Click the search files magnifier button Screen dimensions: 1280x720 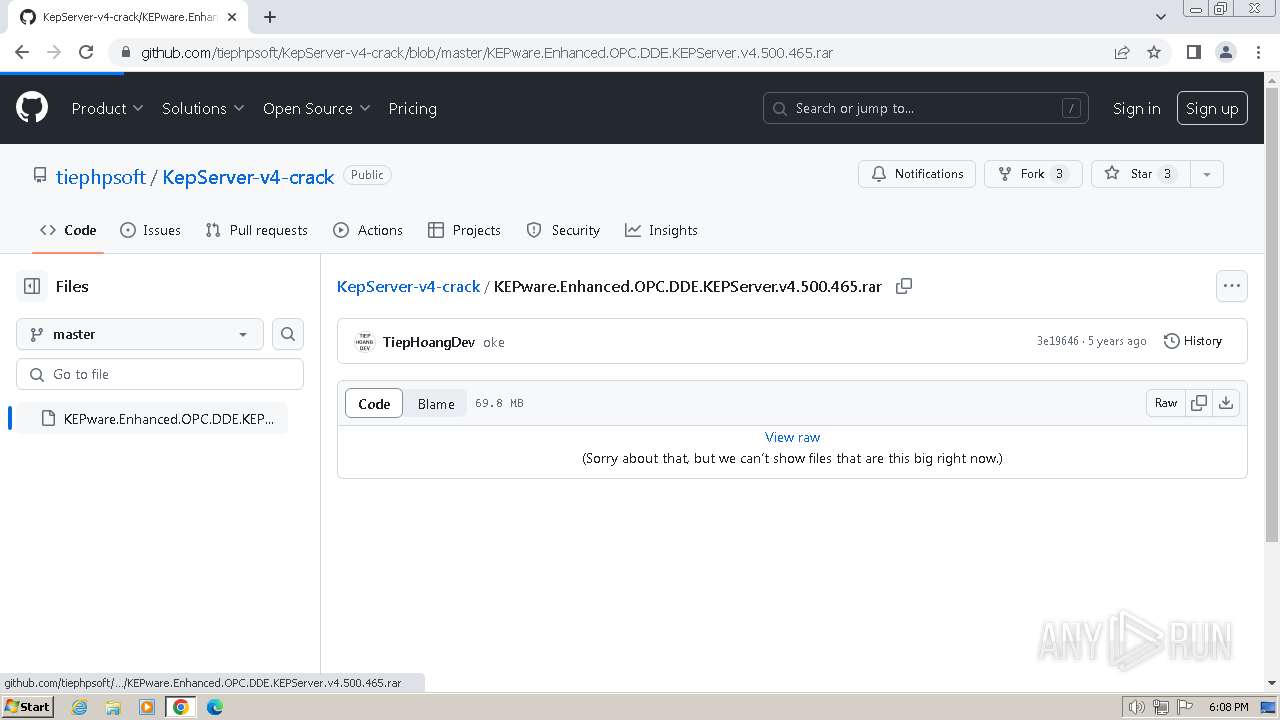coord(288,334)
